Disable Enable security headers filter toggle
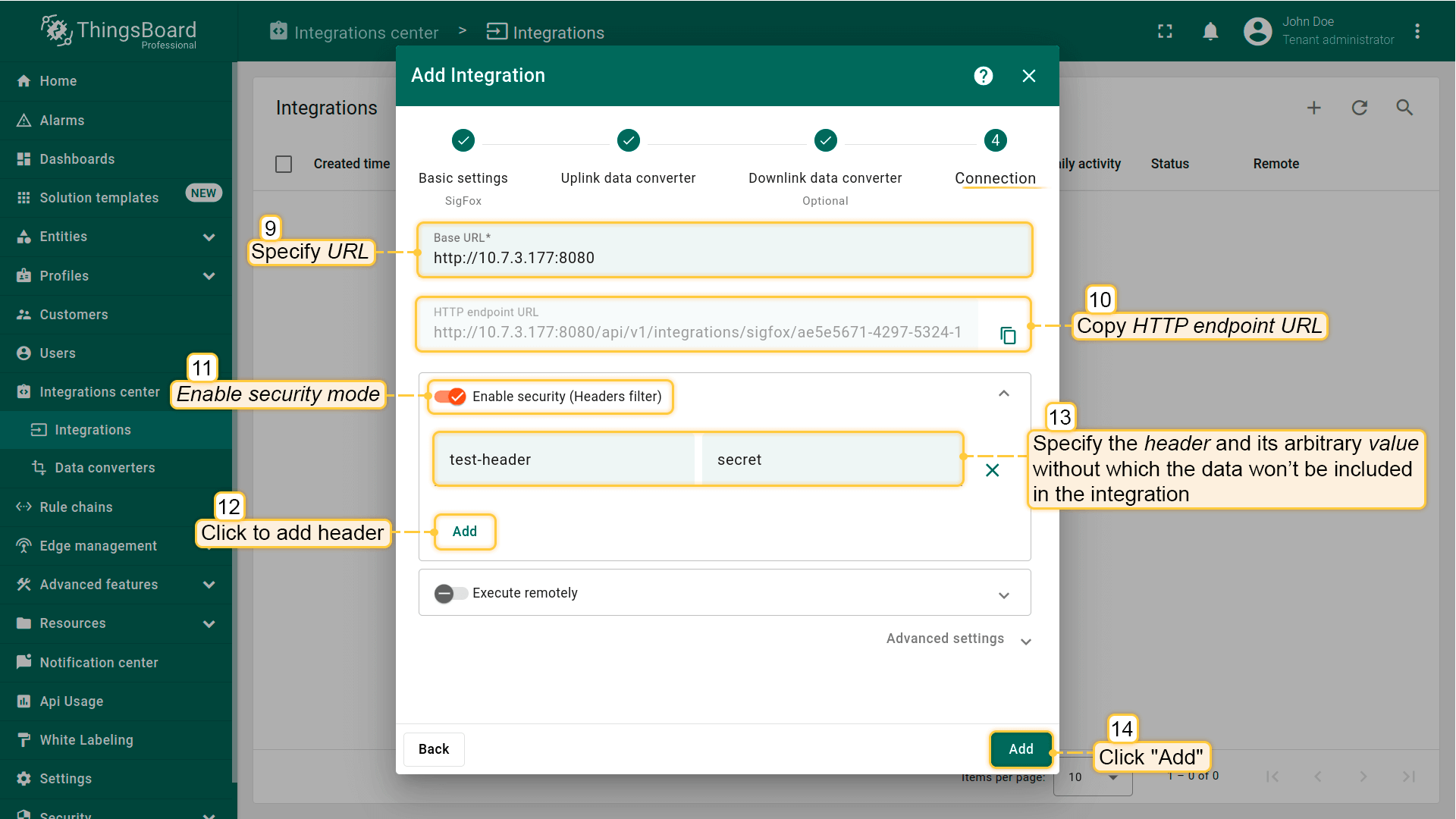Viewport: 1456px width, 819px height. (x=450, y=397)
